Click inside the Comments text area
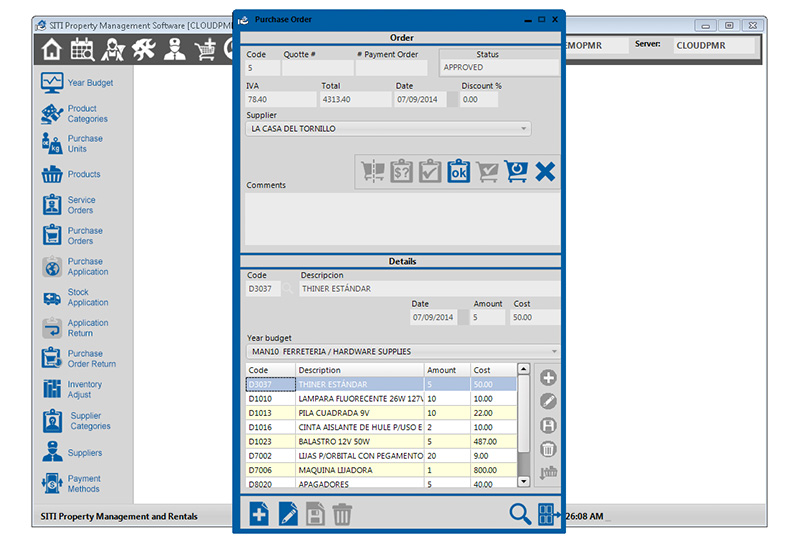 coord(402,219)
